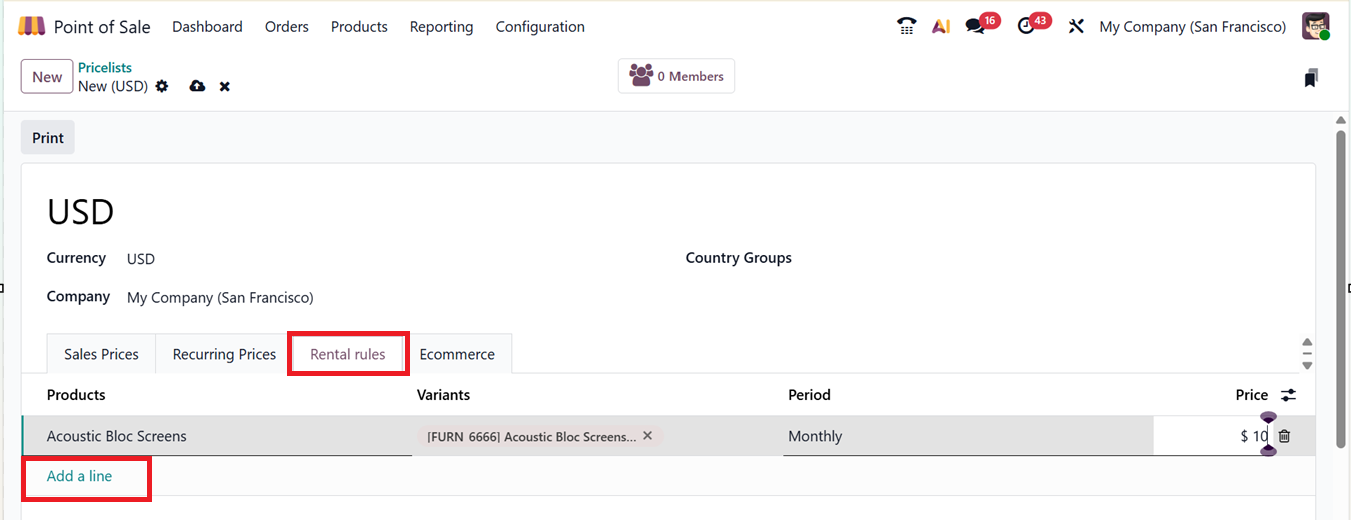
Task: Discard changes with the X icon
Action: point(225,87)
